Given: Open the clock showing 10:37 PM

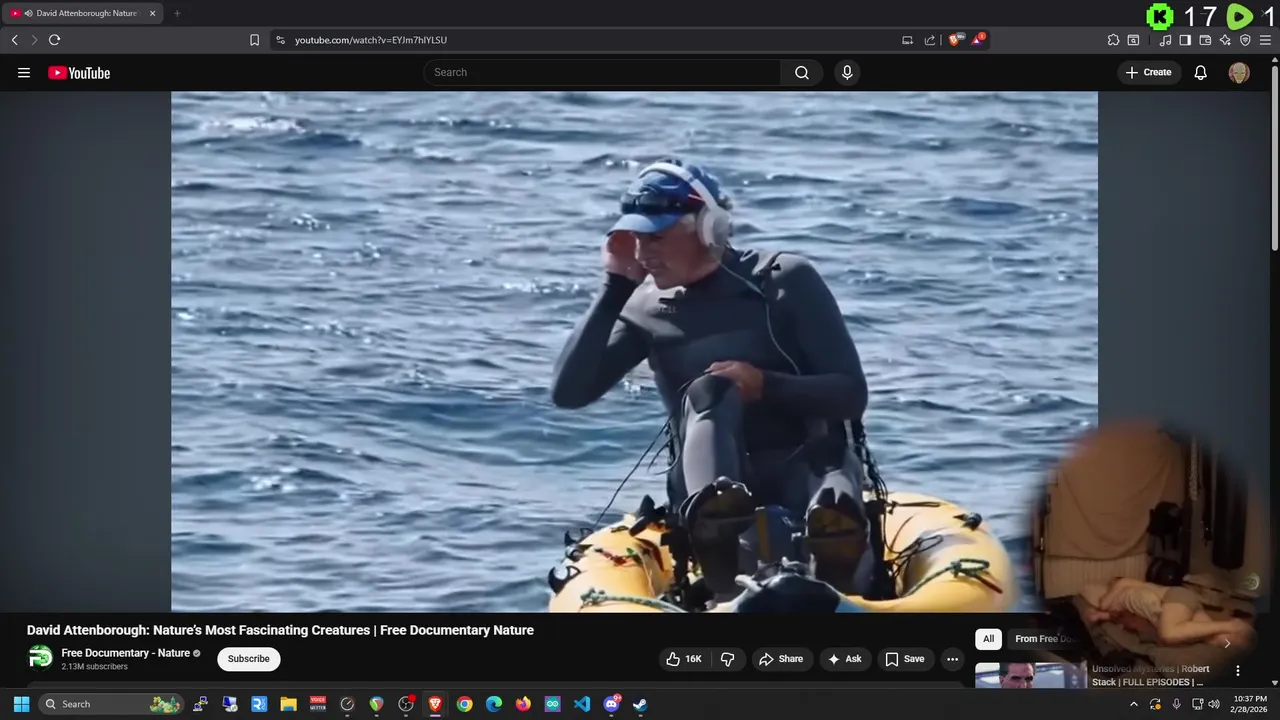Looking at the screenshot, I should (x=1250, y=704).
